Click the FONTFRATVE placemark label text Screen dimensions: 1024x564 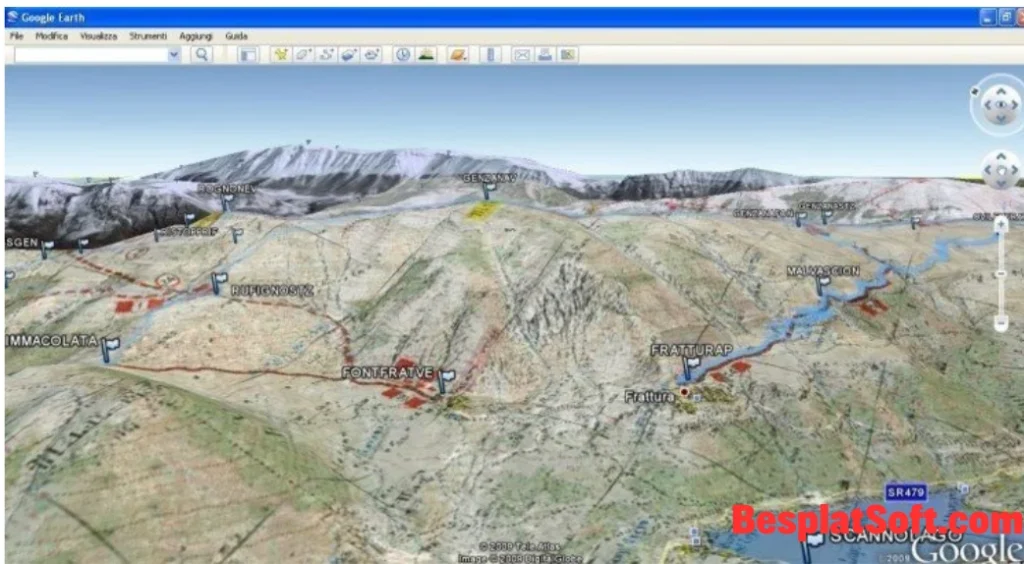(388, 373)
